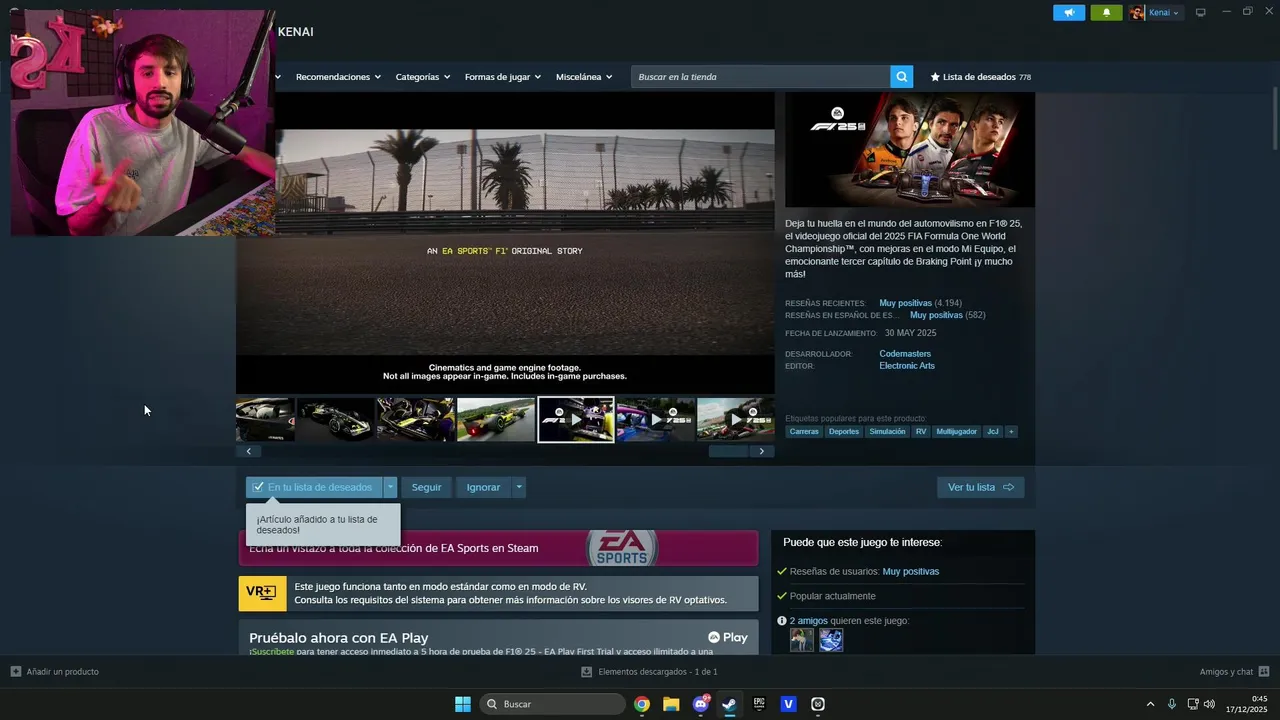
Task: Toggle 'En tu lista de deseados' checkbox
Action: click(x=258, y=487)
